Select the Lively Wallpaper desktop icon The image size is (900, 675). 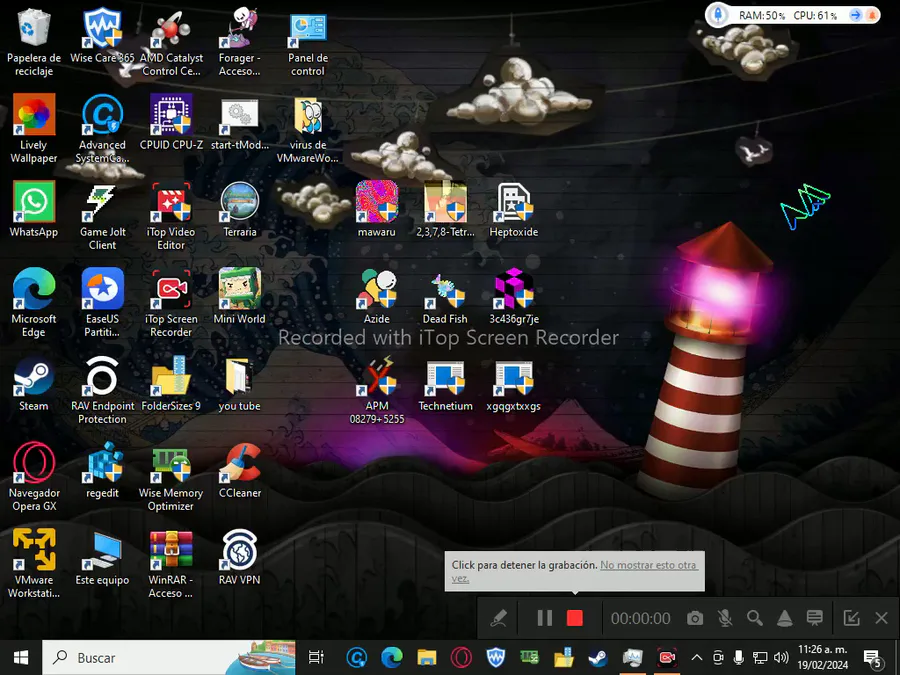point(34,129)
